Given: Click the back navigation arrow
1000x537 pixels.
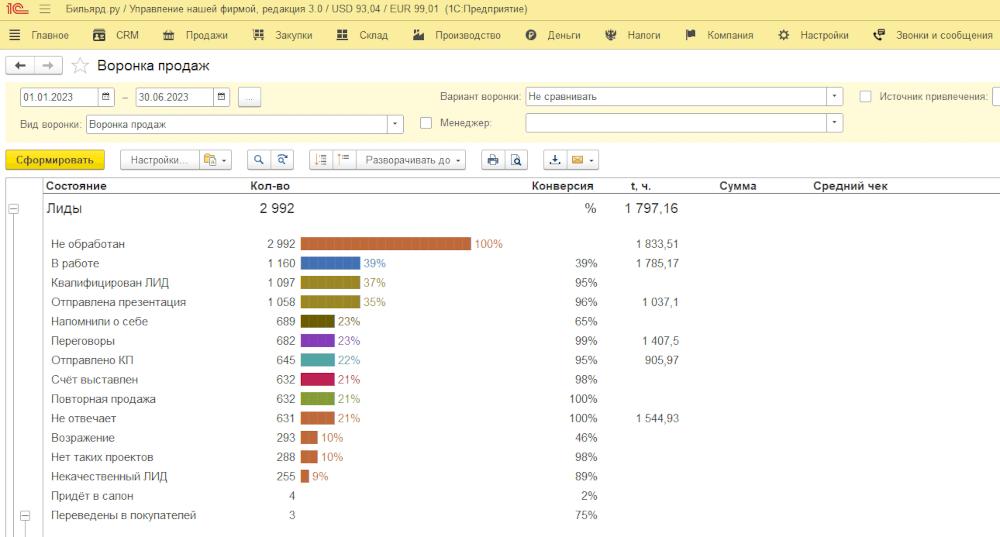Looking at the screenshot, I should click(20, 66).
